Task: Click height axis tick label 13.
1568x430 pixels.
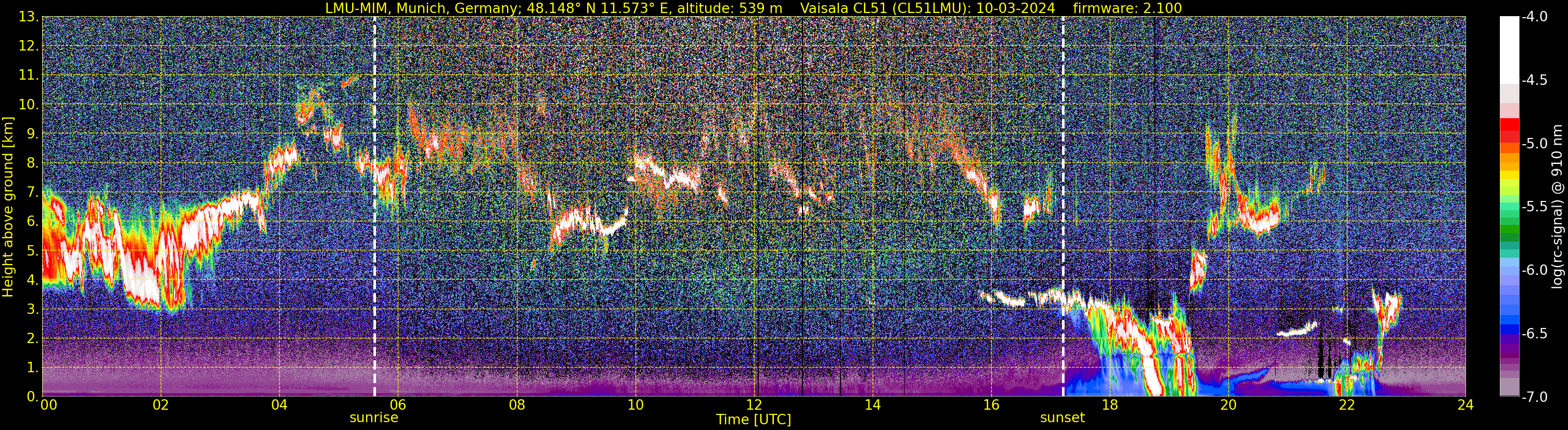Action: (x=28, y=17)
